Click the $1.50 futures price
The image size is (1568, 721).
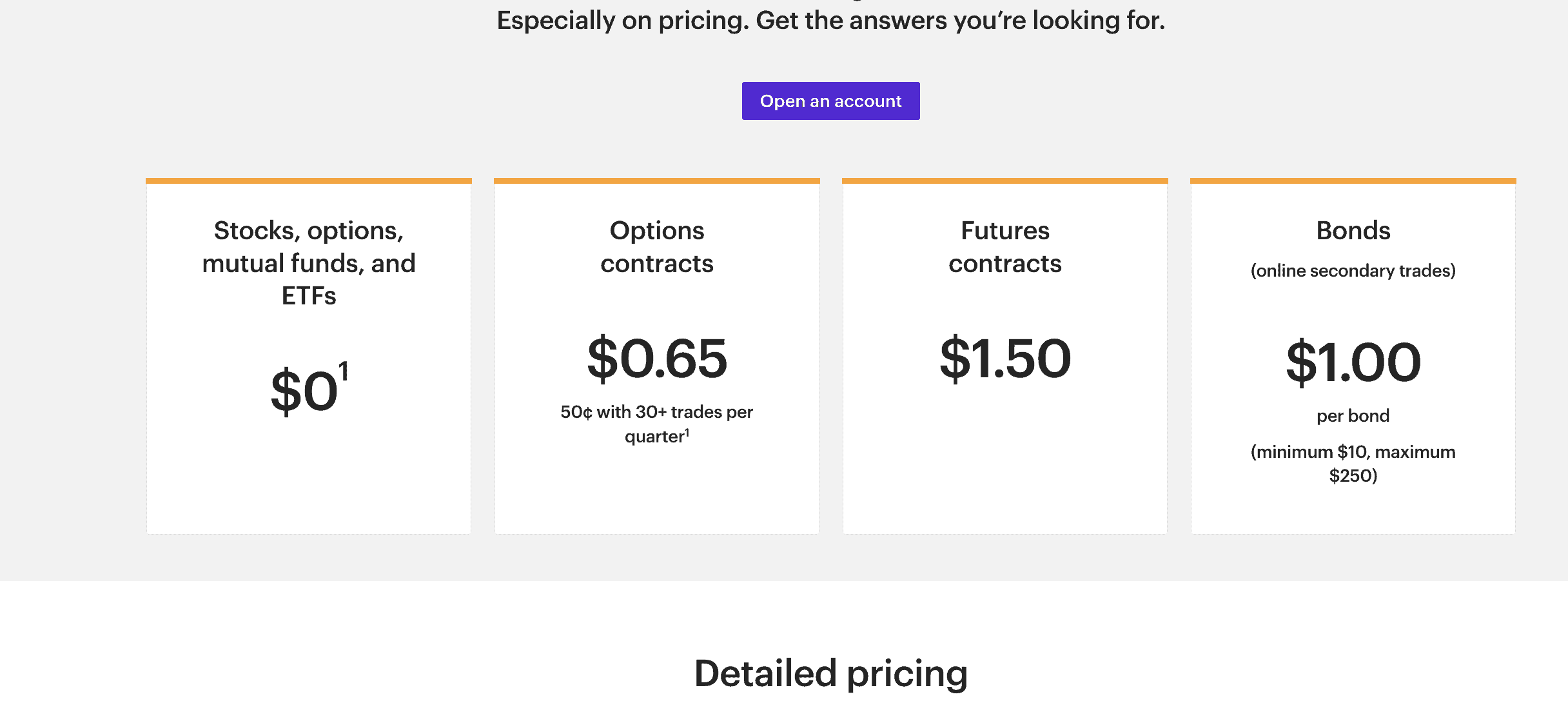coord(1004,359)
